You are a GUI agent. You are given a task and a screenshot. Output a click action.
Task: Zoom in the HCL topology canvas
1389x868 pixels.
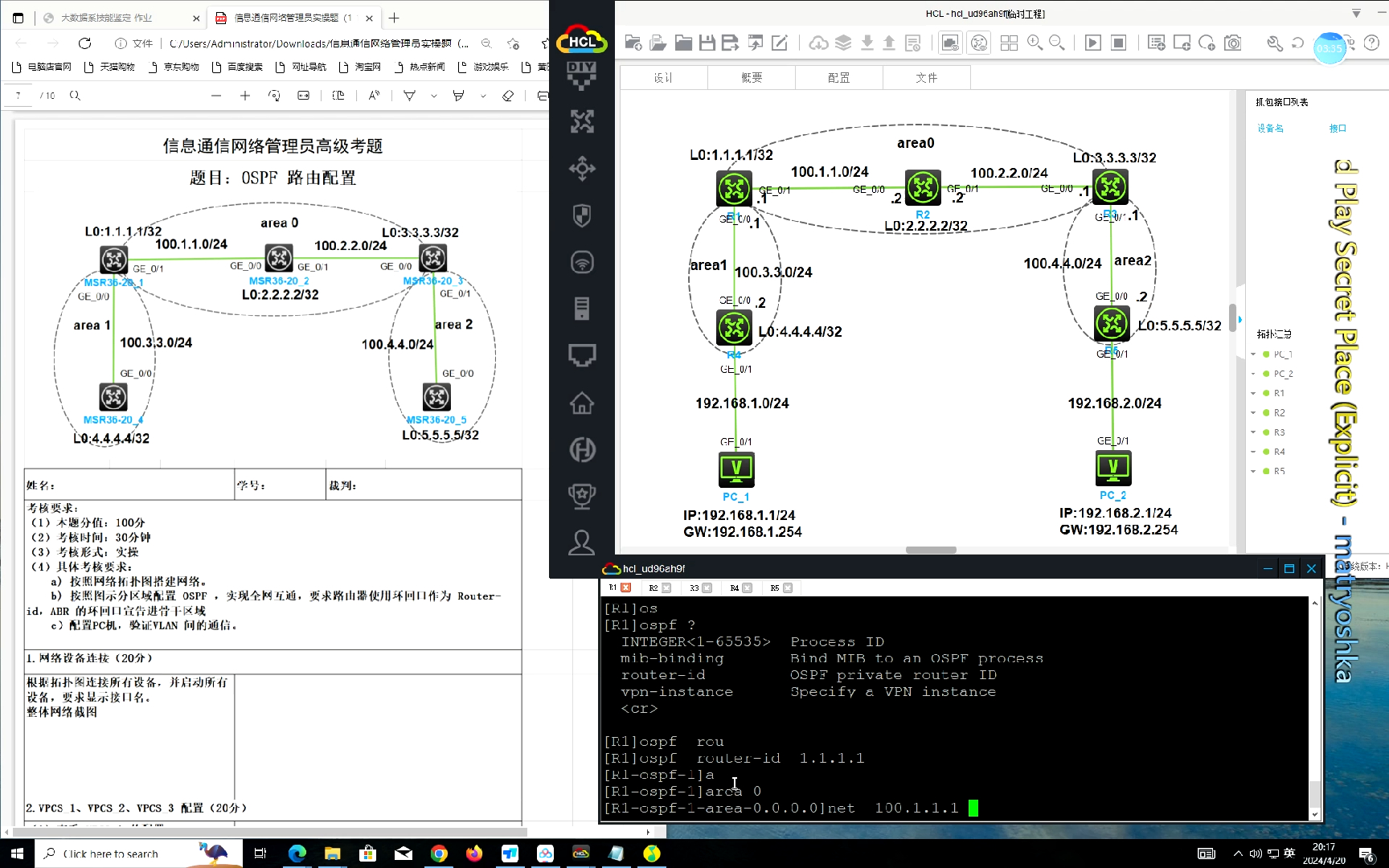coord(1035,43)
